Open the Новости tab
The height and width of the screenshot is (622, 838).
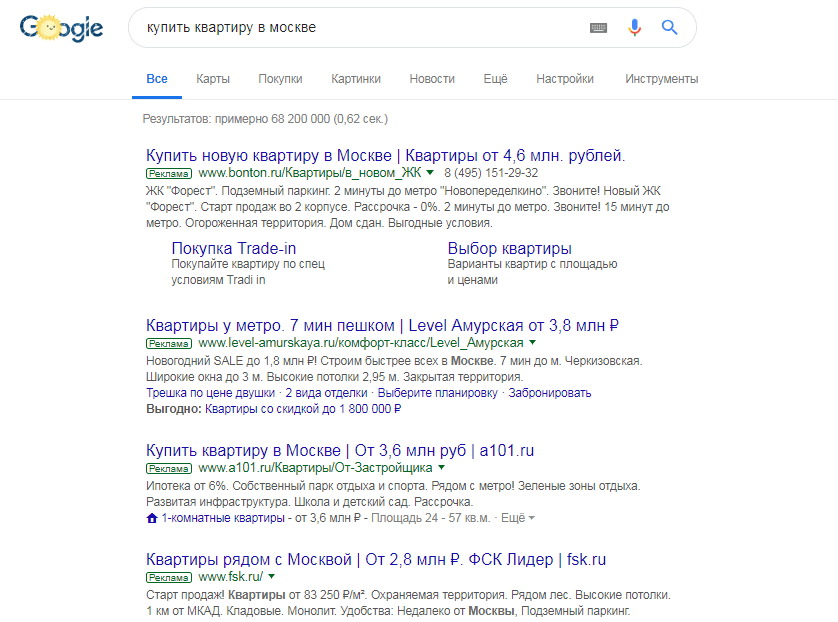pos(431,76)
